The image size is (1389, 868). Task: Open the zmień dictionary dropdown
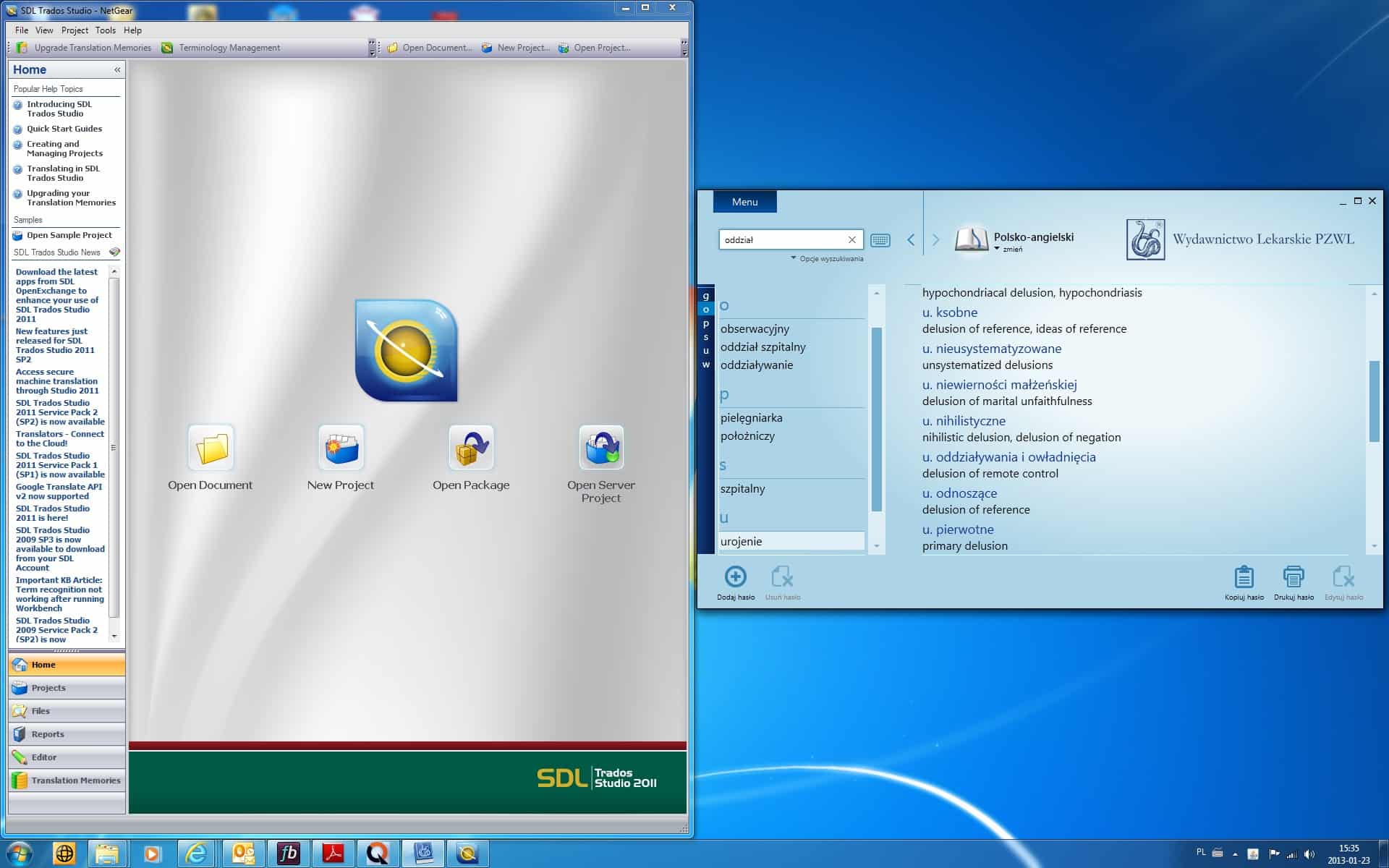tap(1008, 249)
